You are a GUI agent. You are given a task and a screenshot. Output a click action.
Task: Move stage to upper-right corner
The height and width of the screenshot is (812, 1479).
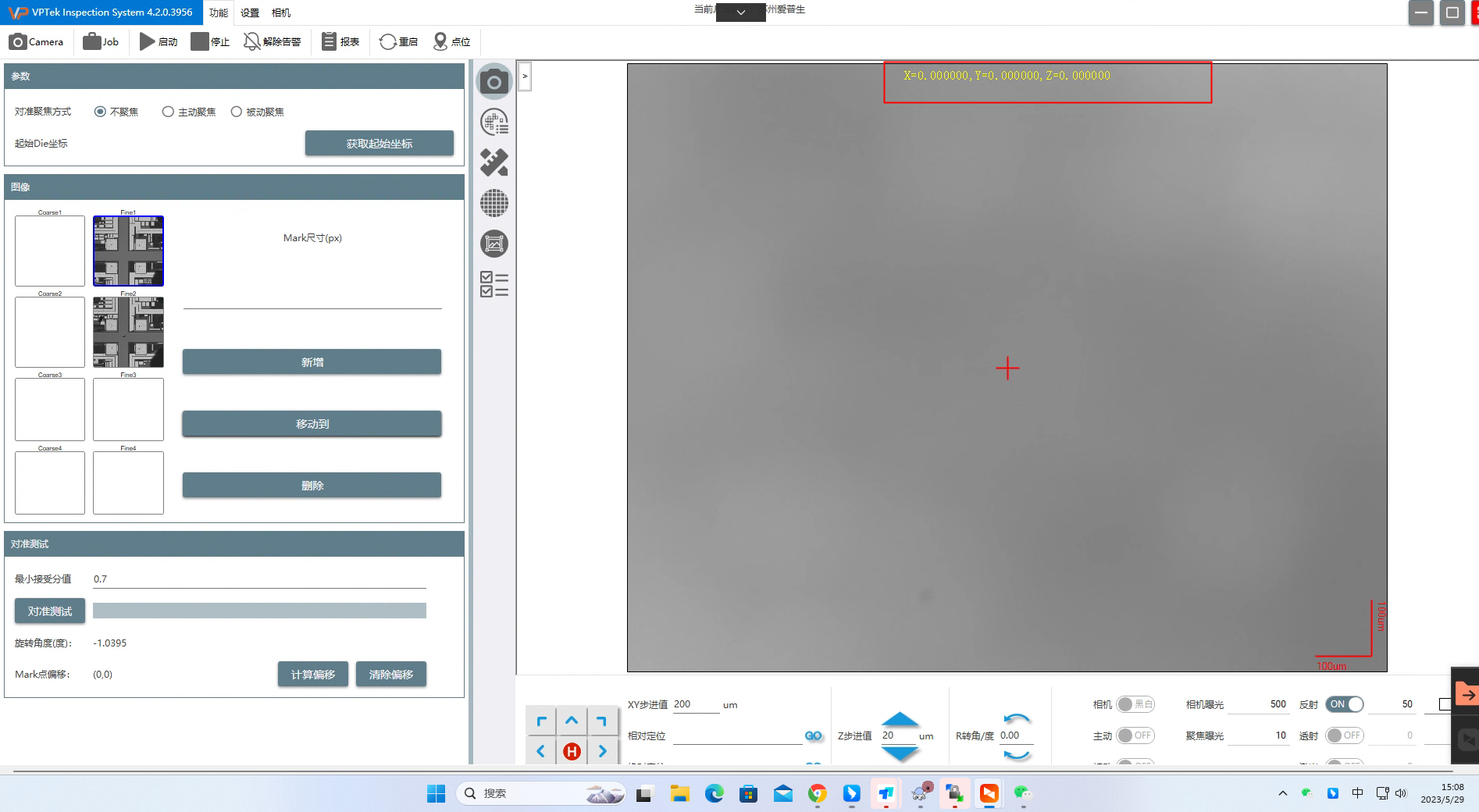click(602, 721)
